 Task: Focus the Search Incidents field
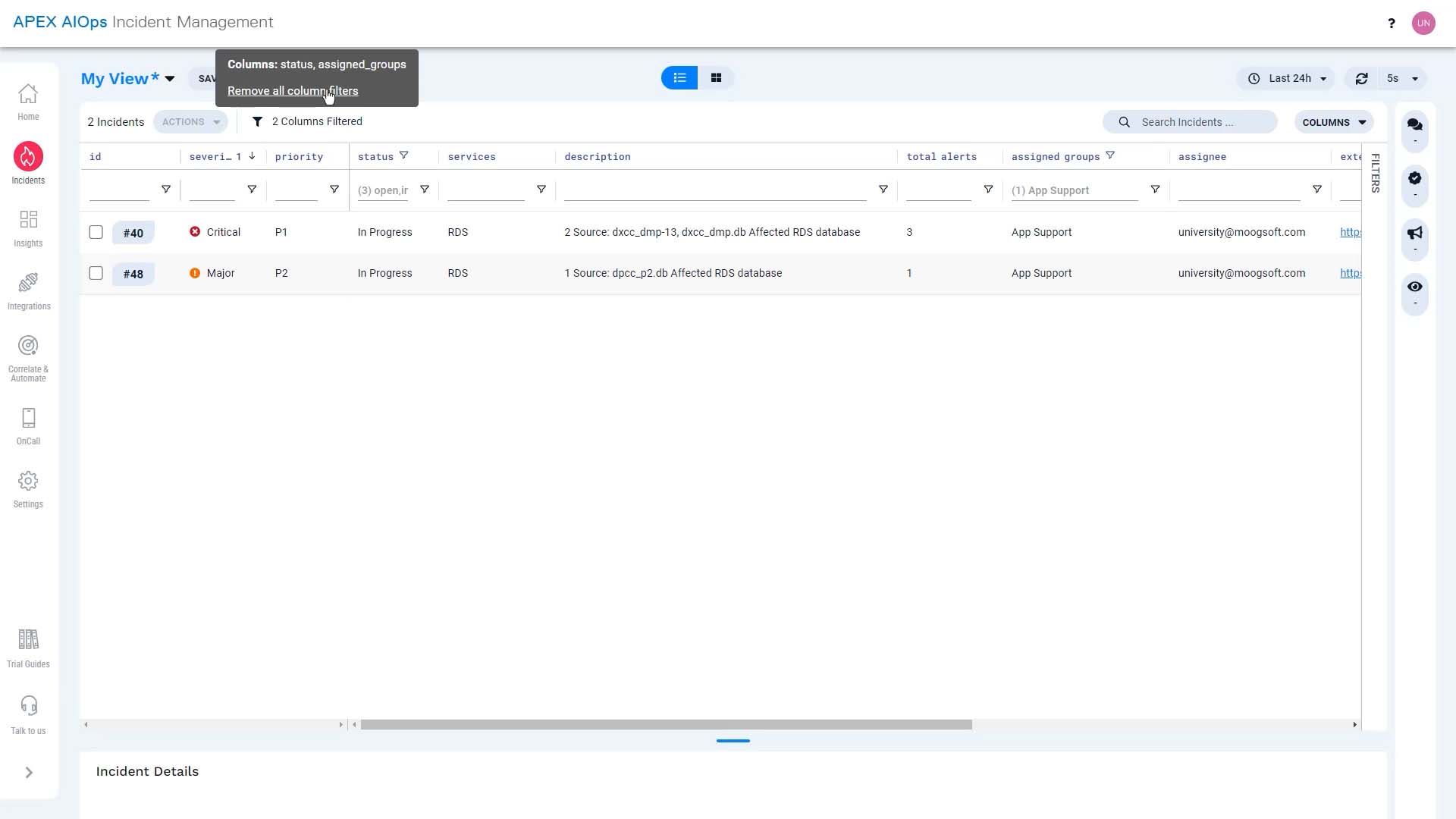[x=1190, y=122]
